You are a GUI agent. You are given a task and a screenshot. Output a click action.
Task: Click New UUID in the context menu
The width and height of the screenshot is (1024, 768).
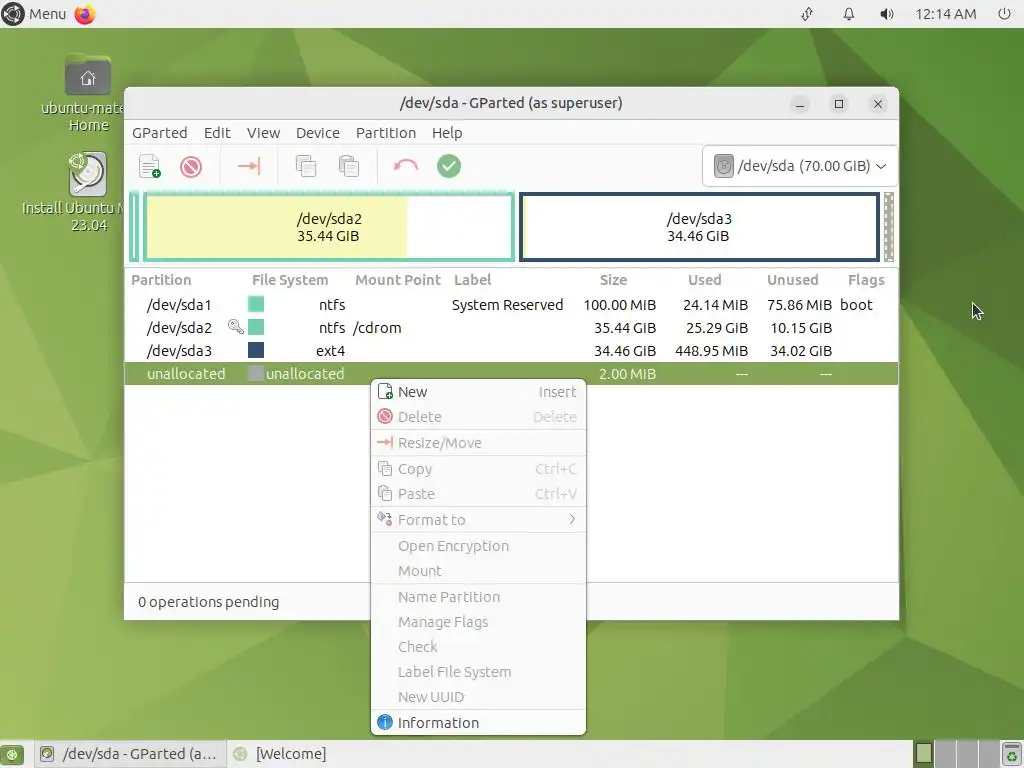478,697
